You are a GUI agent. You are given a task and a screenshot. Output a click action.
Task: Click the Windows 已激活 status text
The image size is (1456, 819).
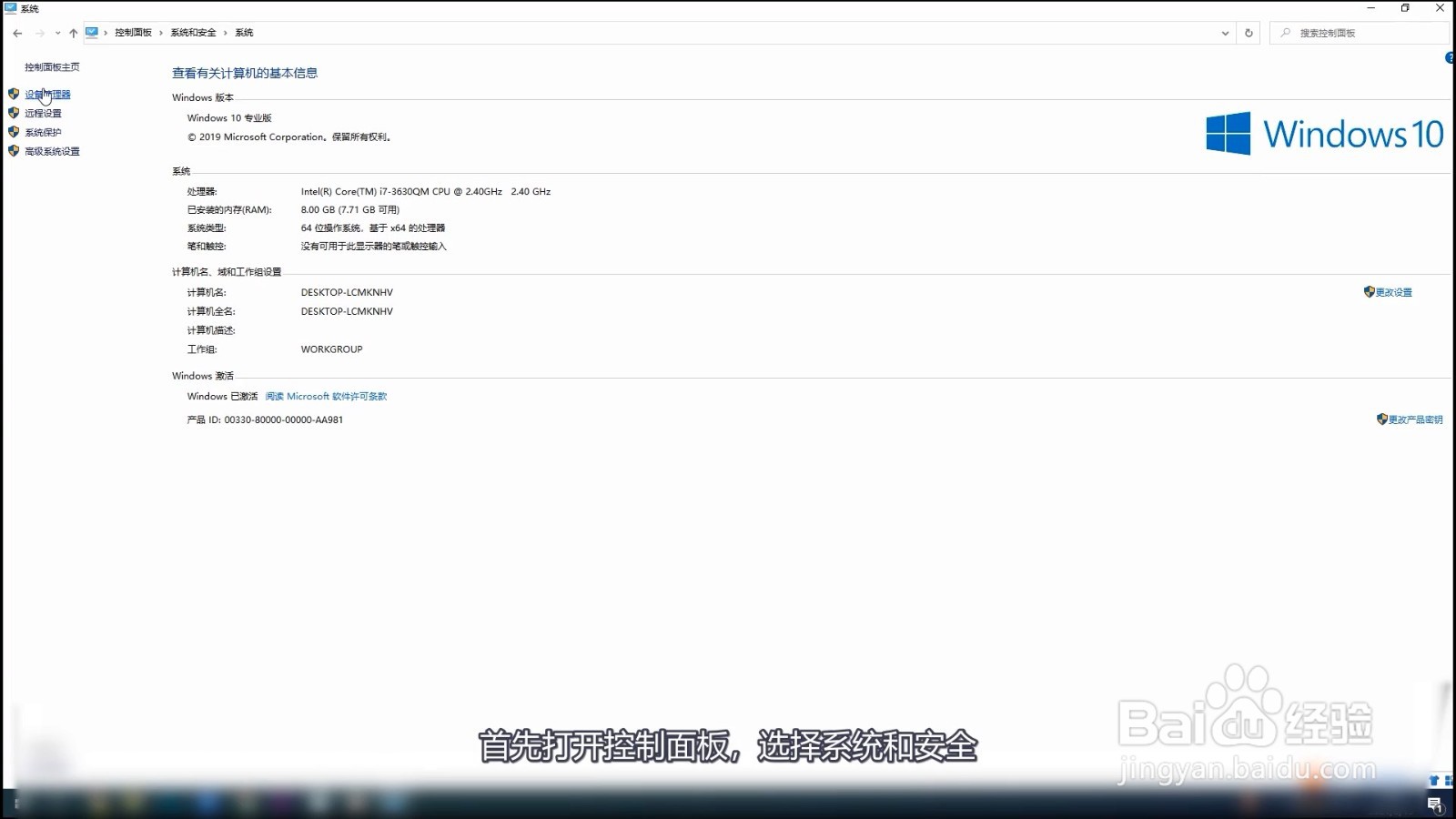222,397
